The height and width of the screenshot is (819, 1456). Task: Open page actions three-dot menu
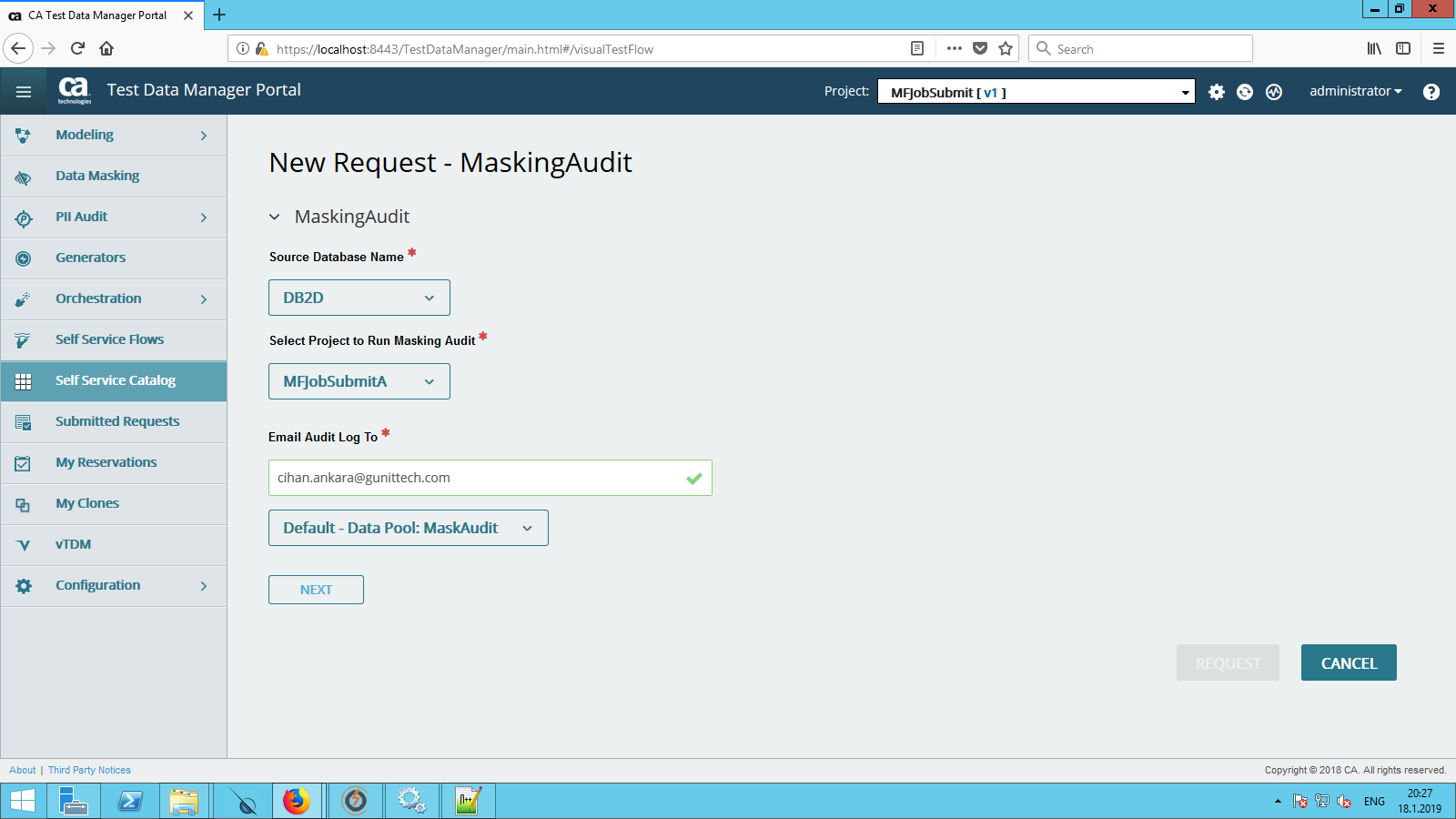(x=954, y=48)
